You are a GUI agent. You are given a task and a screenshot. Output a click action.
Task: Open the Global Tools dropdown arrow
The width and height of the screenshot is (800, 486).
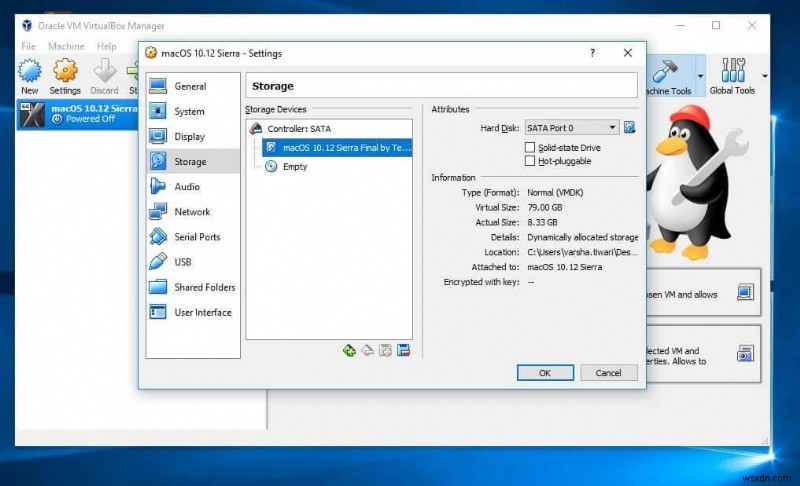click(764, 76)
